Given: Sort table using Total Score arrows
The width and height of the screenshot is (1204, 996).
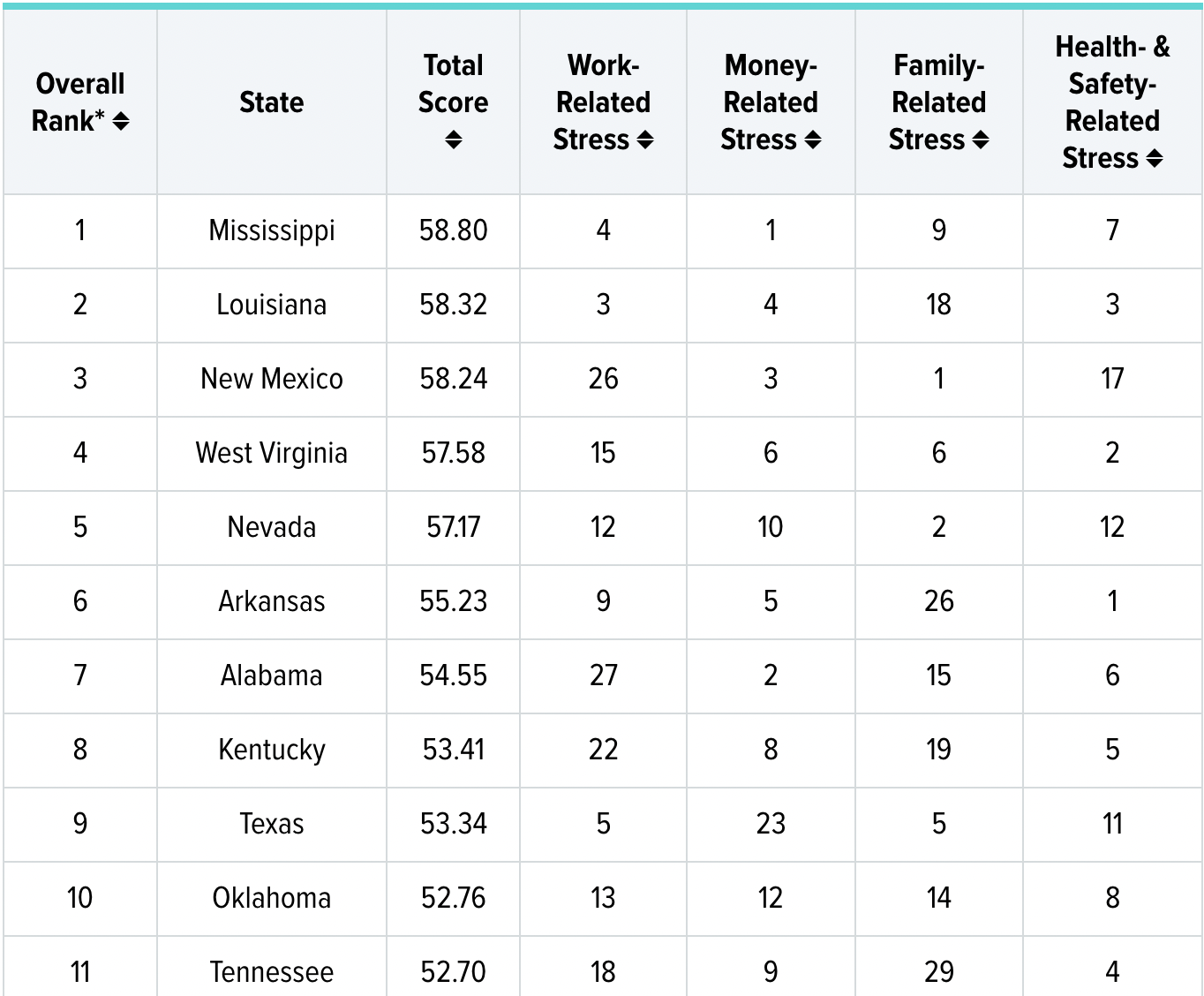Looking at the screenshot, I should [453, 140].
